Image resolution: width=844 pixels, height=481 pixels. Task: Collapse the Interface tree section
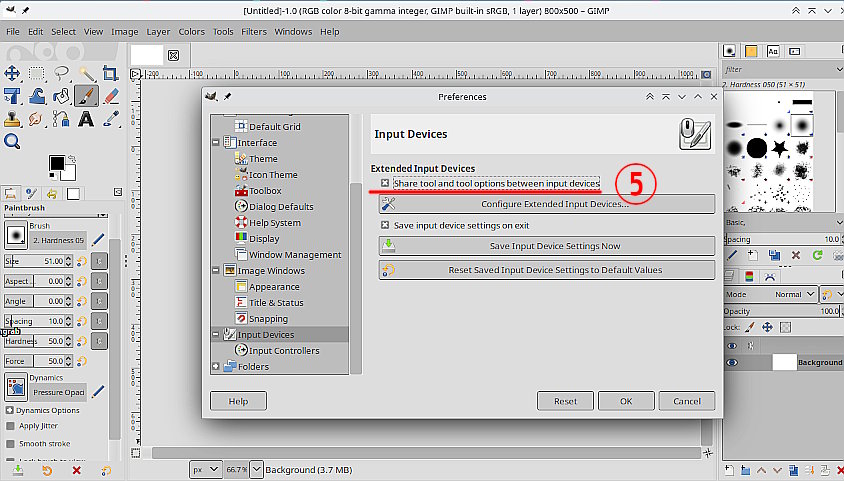coord(216,143)
